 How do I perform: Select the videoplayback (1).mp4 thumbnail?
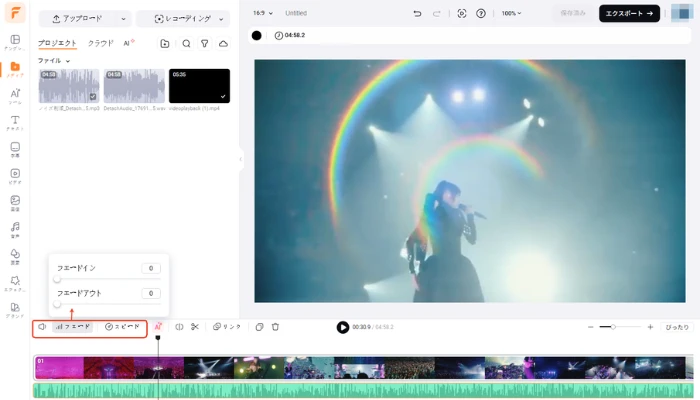pyautogui.click(x=199, y=86)
